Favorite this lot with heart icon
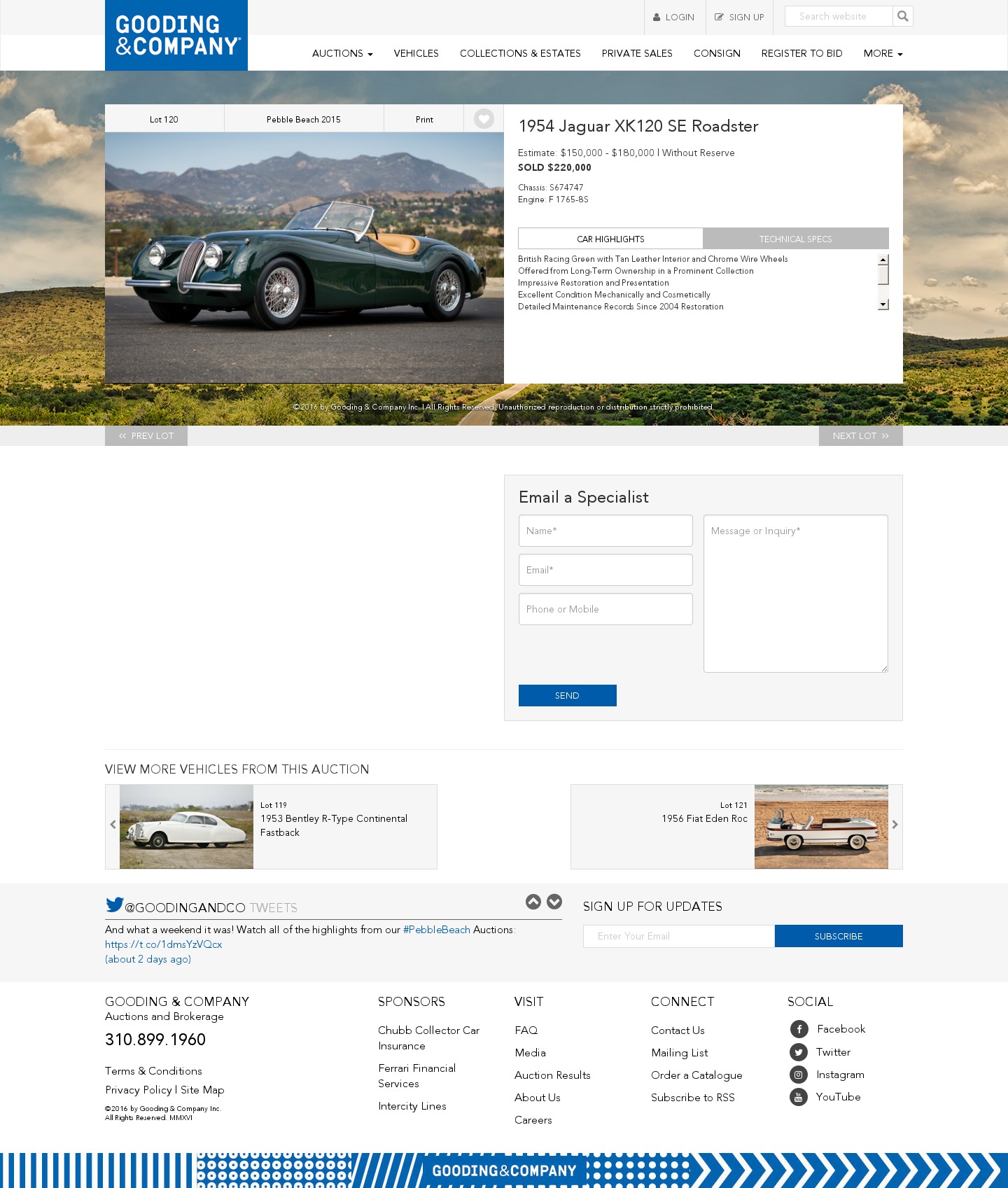Viewport: 1008px width, 1188px height. [x=484, y=119]
